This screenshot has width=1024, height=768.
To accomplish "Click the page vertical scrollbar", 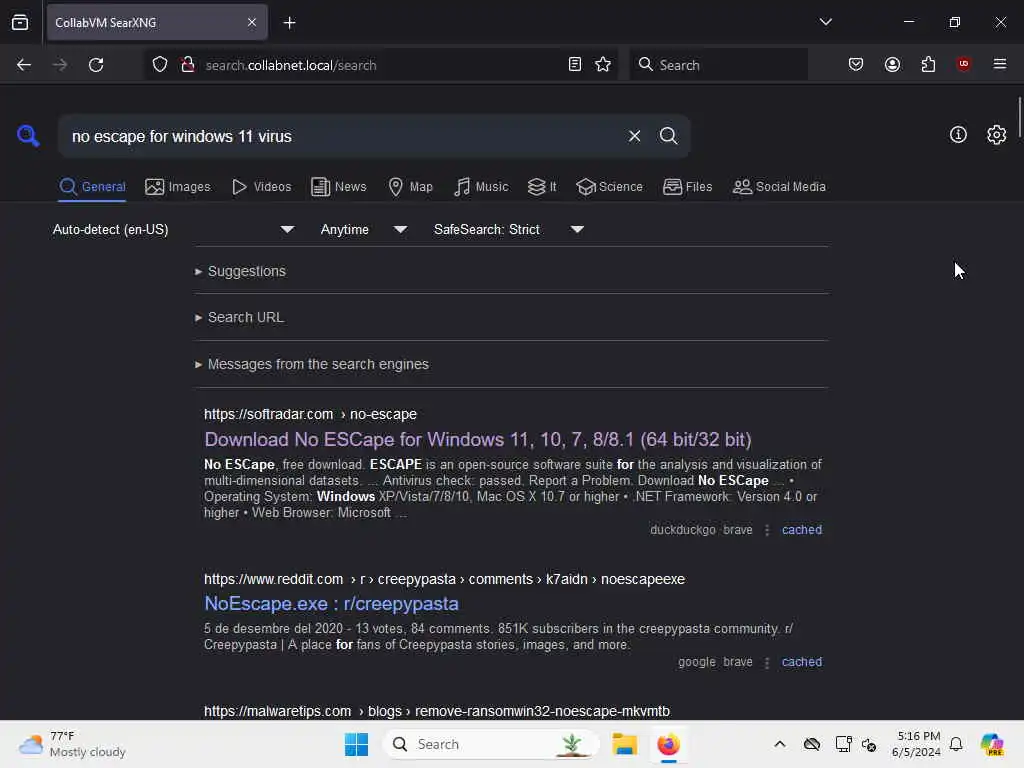I will (1019, 118).
